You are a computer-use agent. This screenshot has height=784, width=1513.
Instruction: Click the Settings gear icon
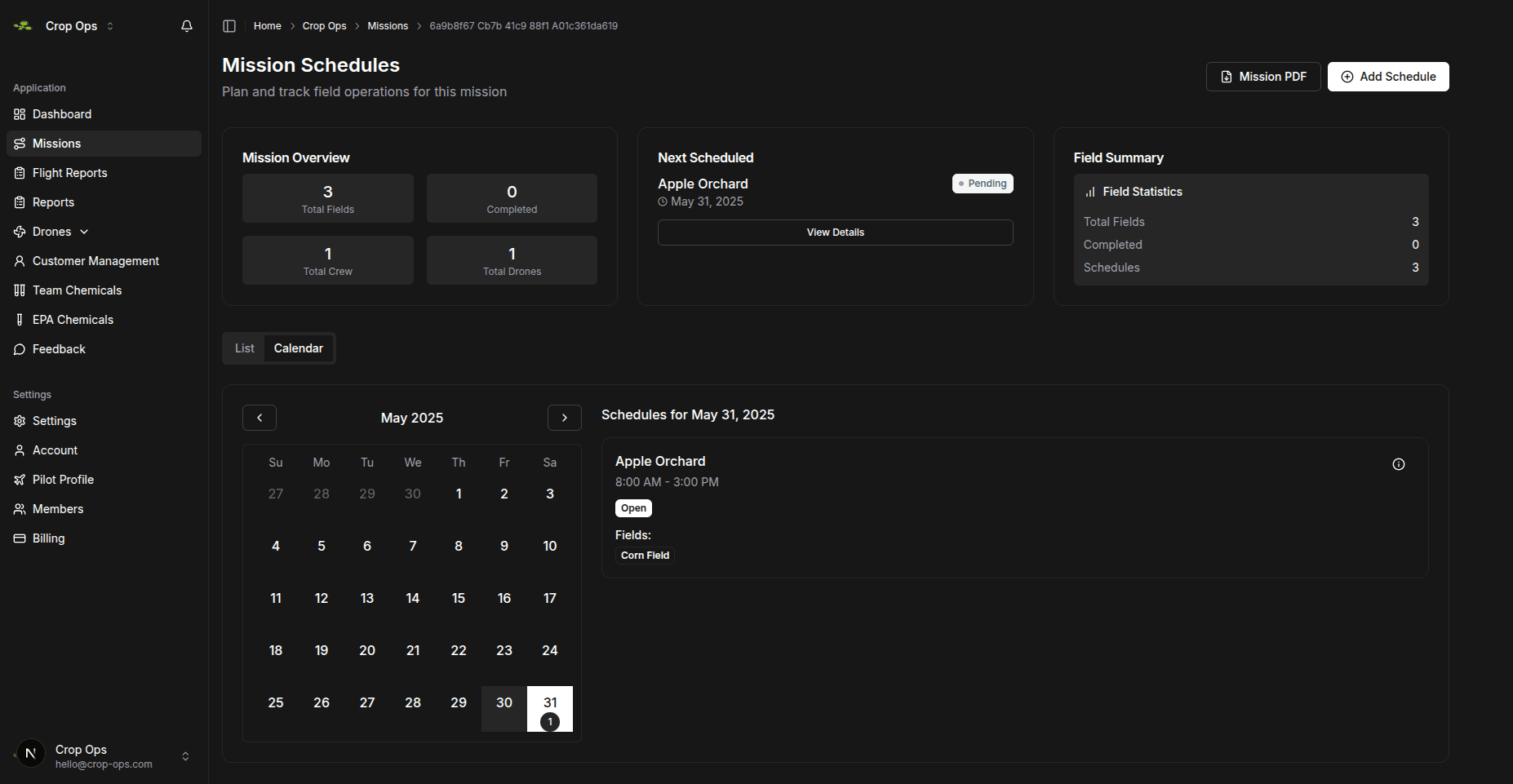[20, 421]
